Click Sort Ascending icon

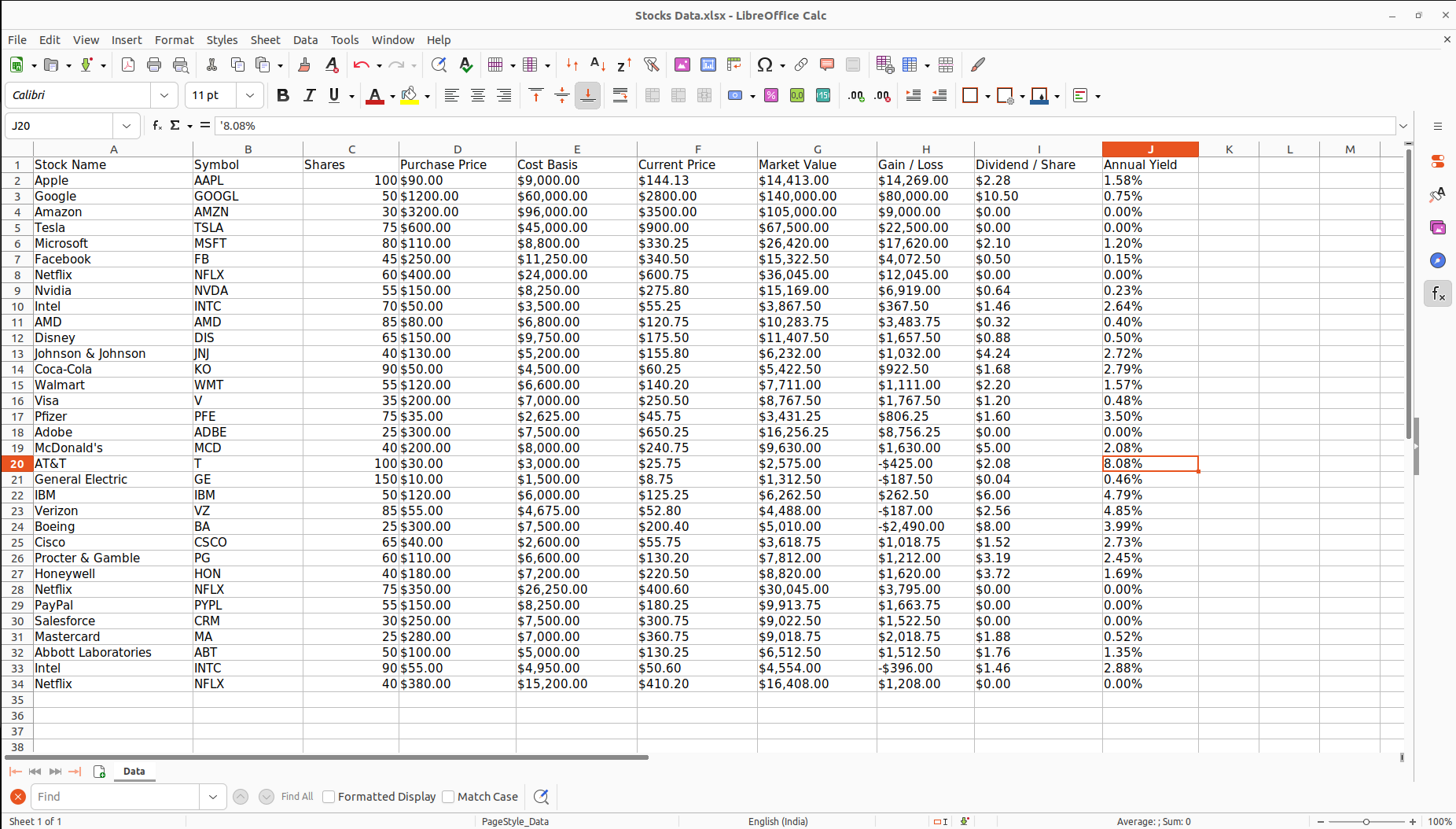(597, 64)
